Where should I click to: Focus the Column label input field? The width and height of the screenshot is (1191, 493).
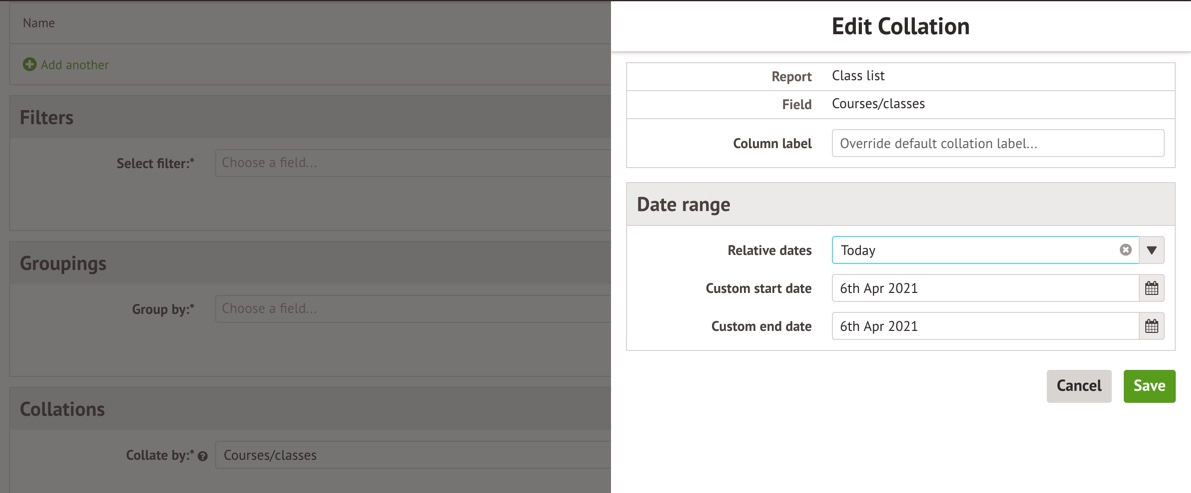click(x=997, y=143)
